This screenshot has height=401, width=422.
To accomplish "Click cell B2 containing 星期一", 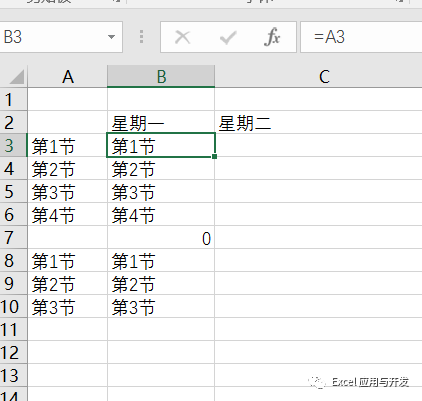I will [x=161, y=122].
